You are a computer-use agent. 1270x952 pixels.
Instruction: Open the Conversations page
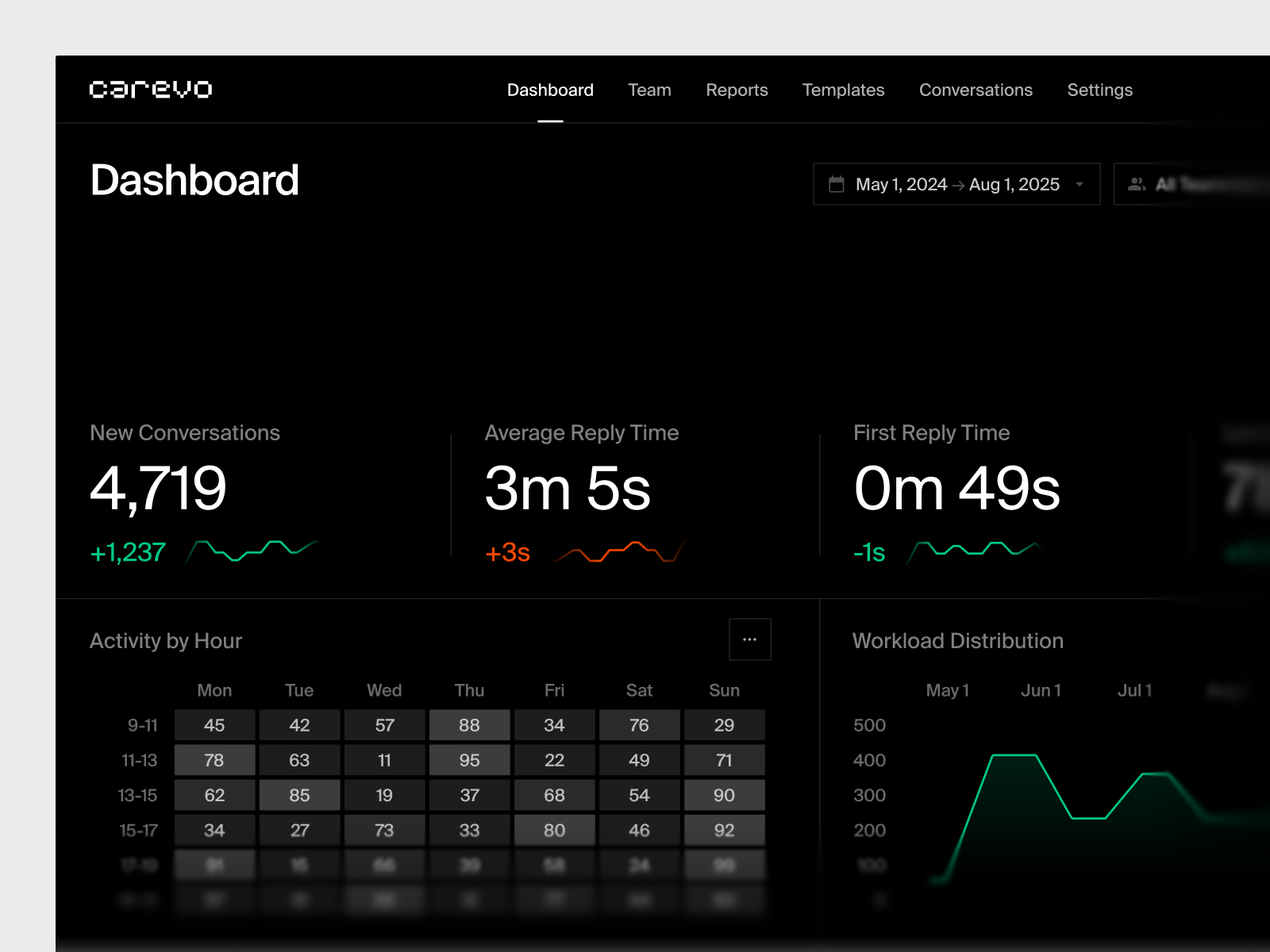click(976, 90)
